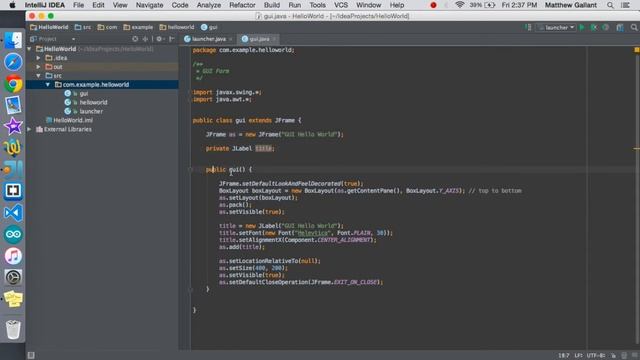The height and width of the screenshot is (360, 640).
Task: Click src breadcrumb in navigation bar
Action: pyautogui.click(x=83, y=27)
